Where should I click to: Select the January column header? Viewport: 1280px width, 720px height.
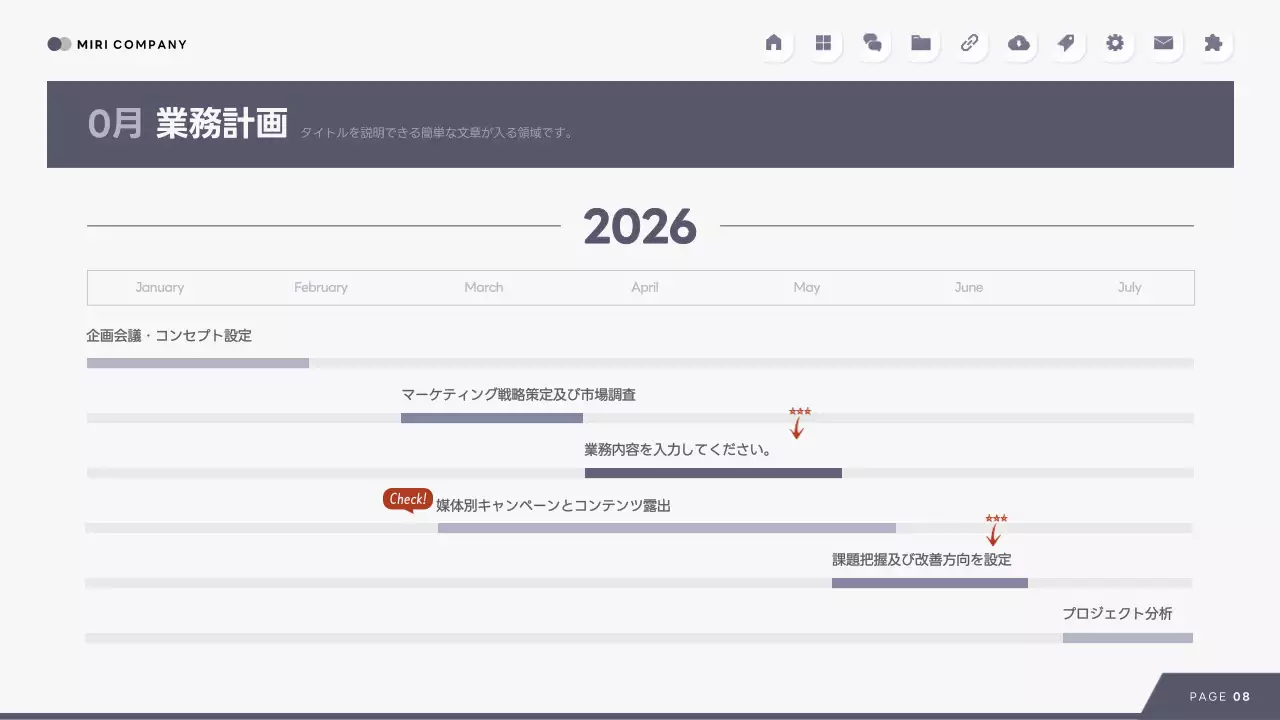pyautogui.click(x=160, y=287)
